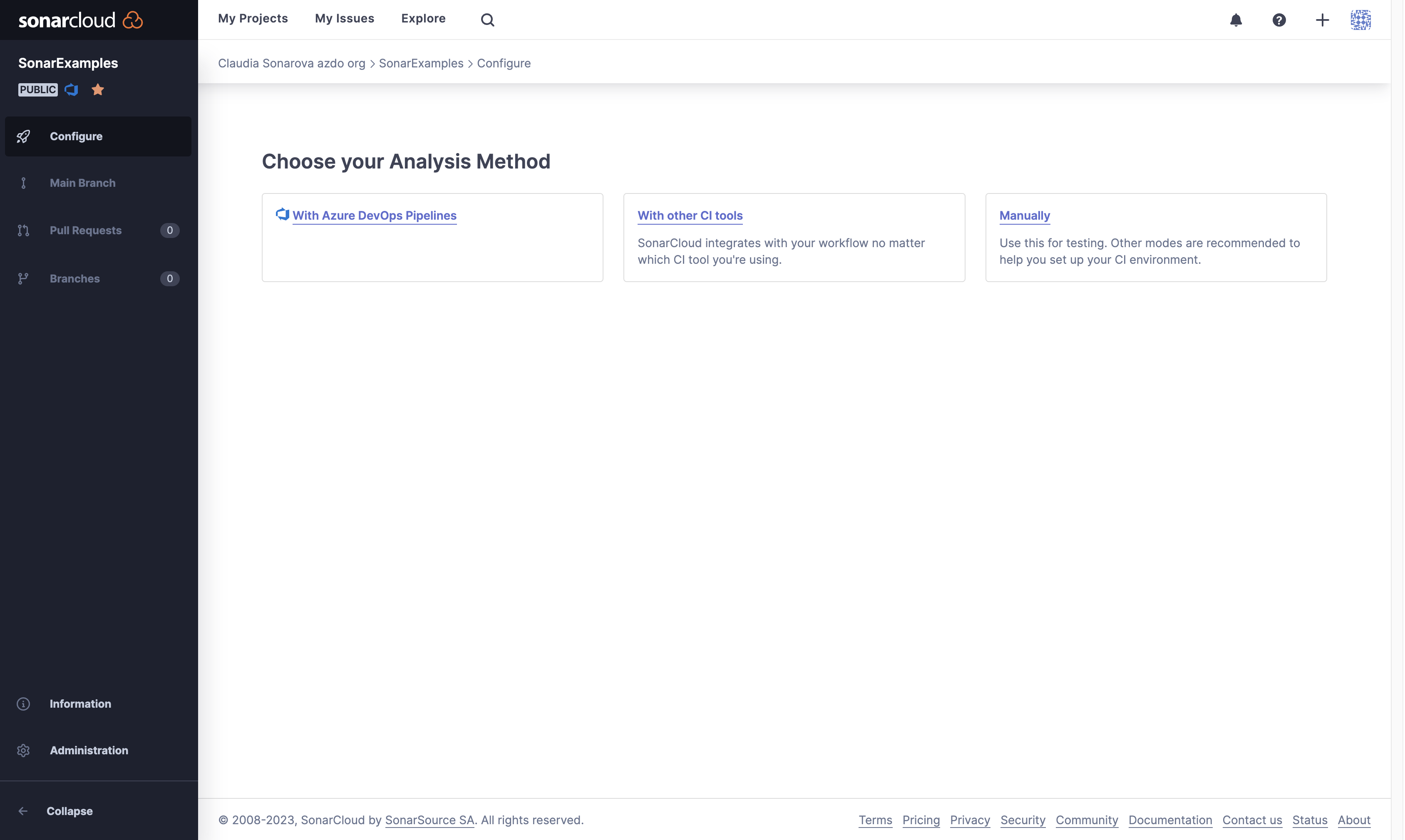Open the help question mark icon
The height and width of the screenshot is (840, 1405).
[x=1279, y=20]
